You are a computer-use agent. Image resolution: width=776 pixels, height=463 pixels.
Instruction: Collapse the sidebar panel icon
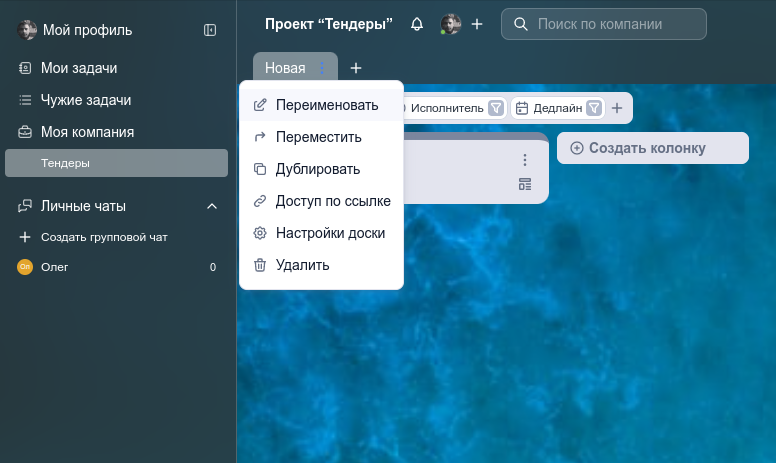click(210, 30)
